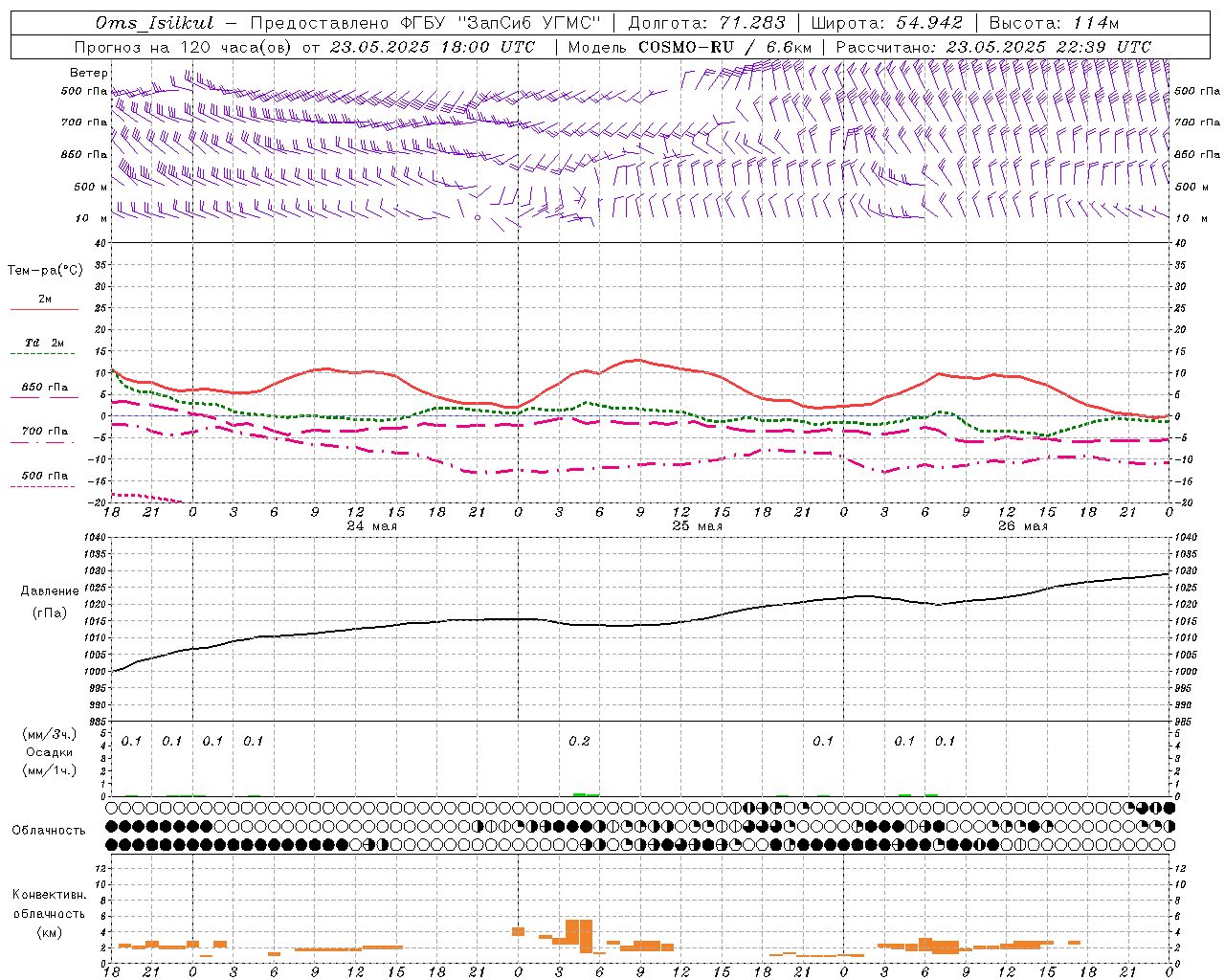Click the 24 мая date label

371,526
